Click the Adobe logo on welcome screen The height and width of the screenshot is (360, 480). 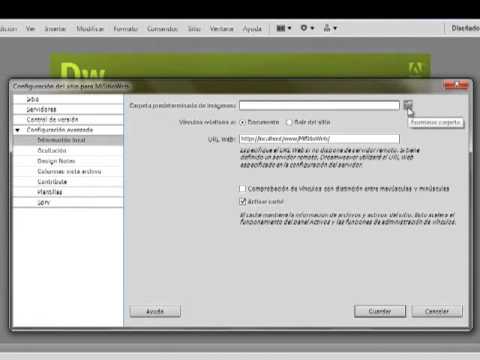(x=415, y=69)
